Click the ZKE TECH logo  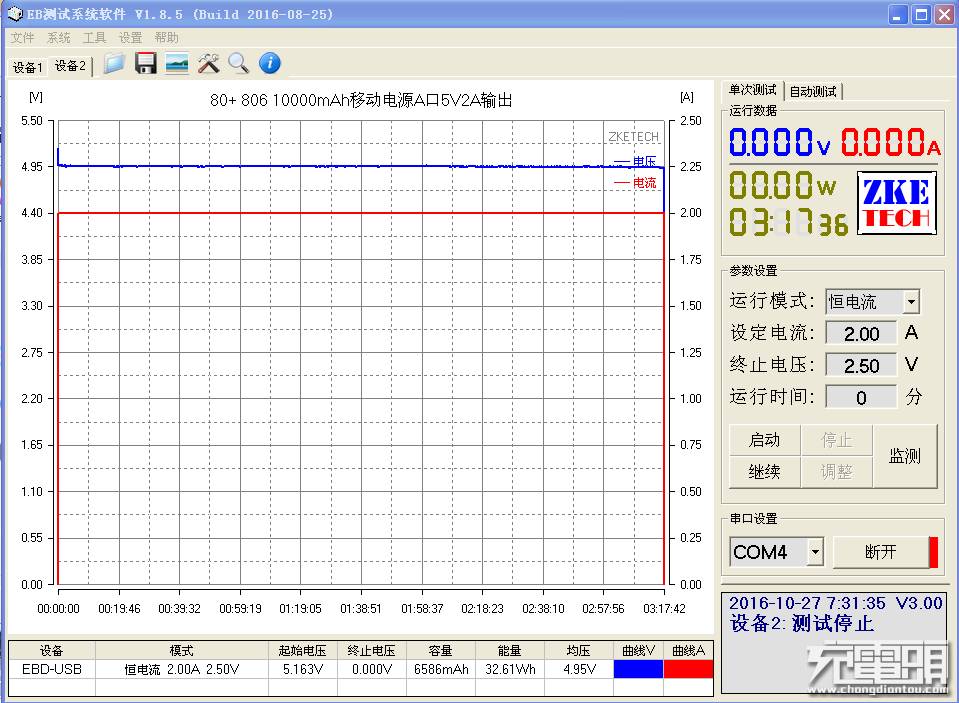(x=897, y=203)
